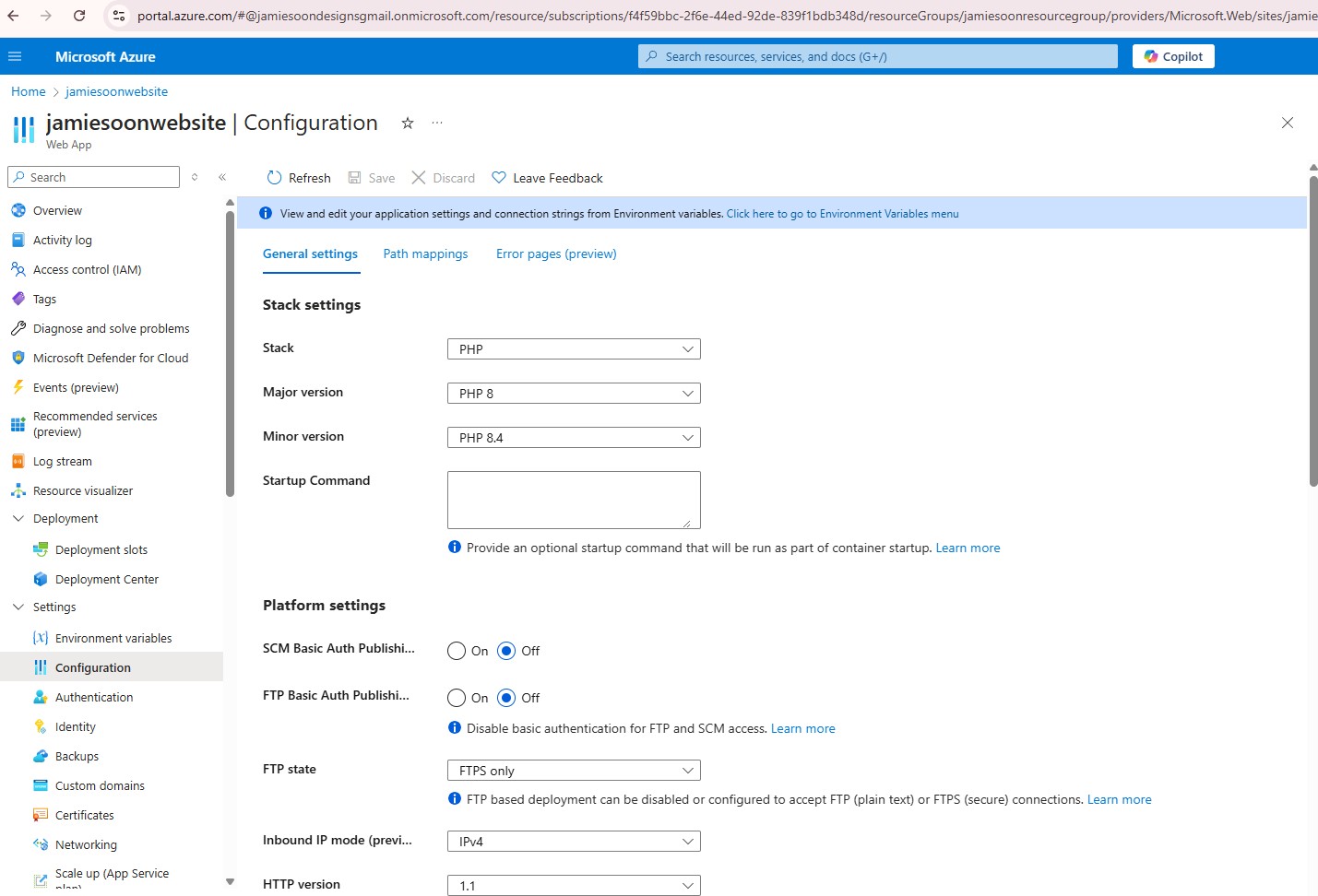Open the Copilot assistant
1318x896 pixels.
click(1172, 56)
